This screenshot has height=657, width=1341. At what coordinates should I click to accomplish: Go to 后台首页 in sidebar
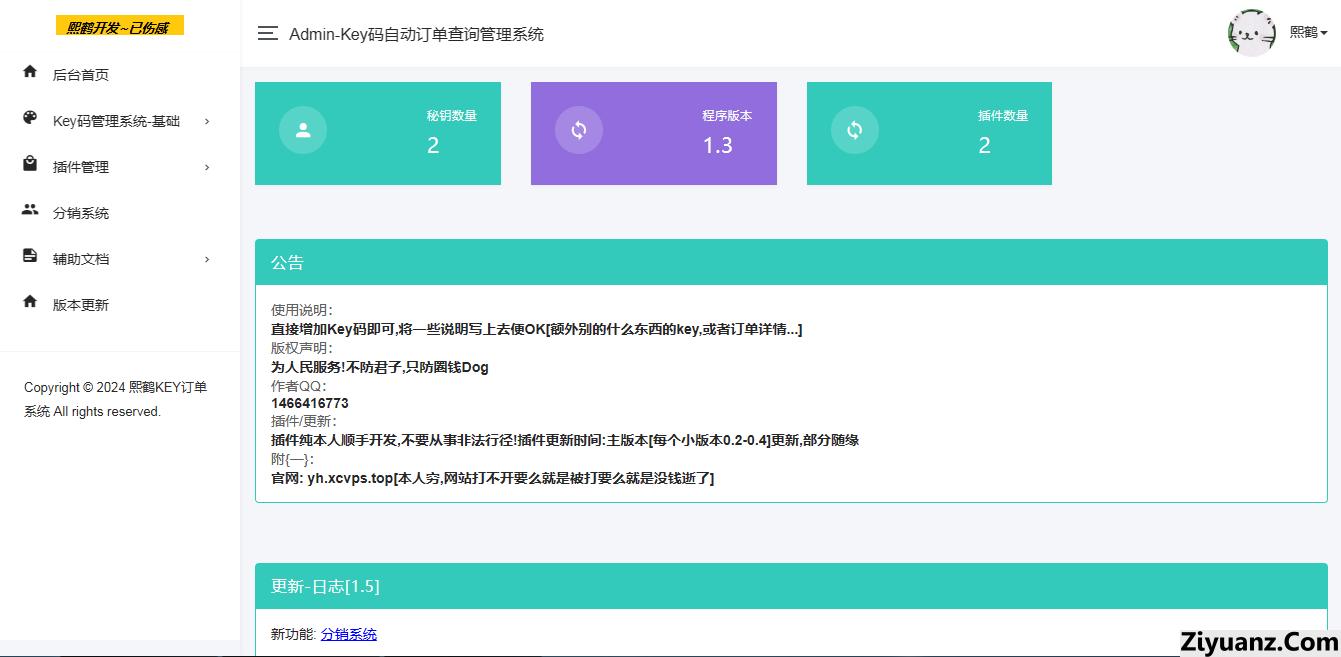tap(81, 75)
